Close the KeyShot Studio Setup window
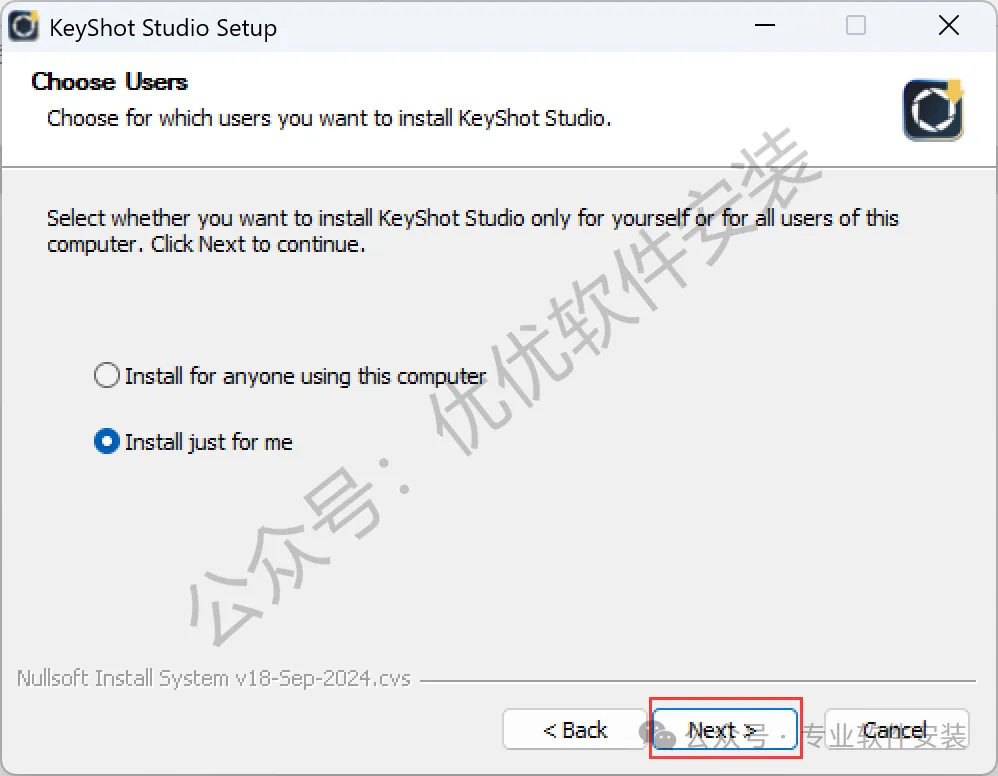This screenshot has width=998, height=776. pos(948,25)
